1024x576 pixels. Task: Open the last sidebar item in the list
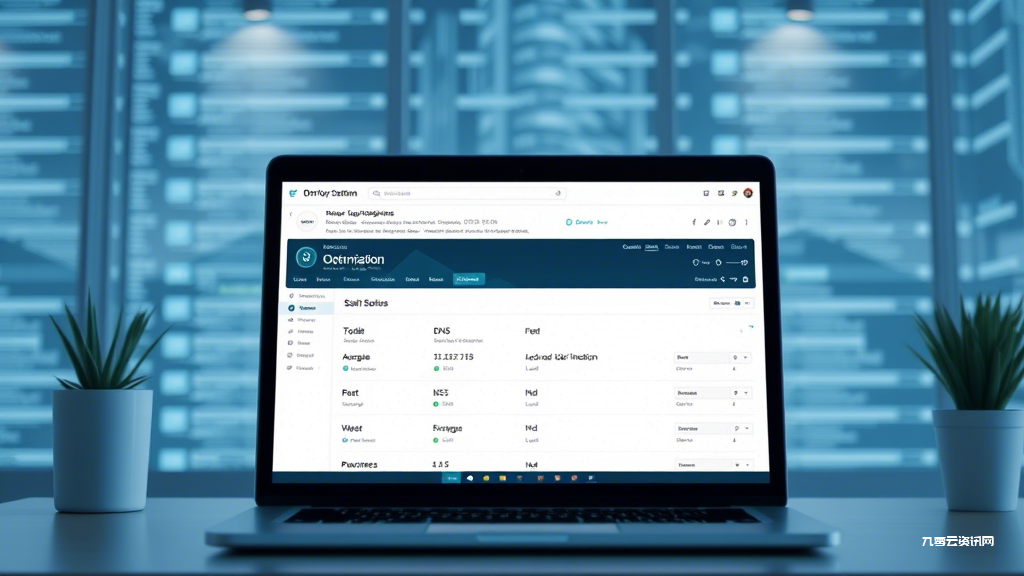pyautogui.click(x=304, y=368)
